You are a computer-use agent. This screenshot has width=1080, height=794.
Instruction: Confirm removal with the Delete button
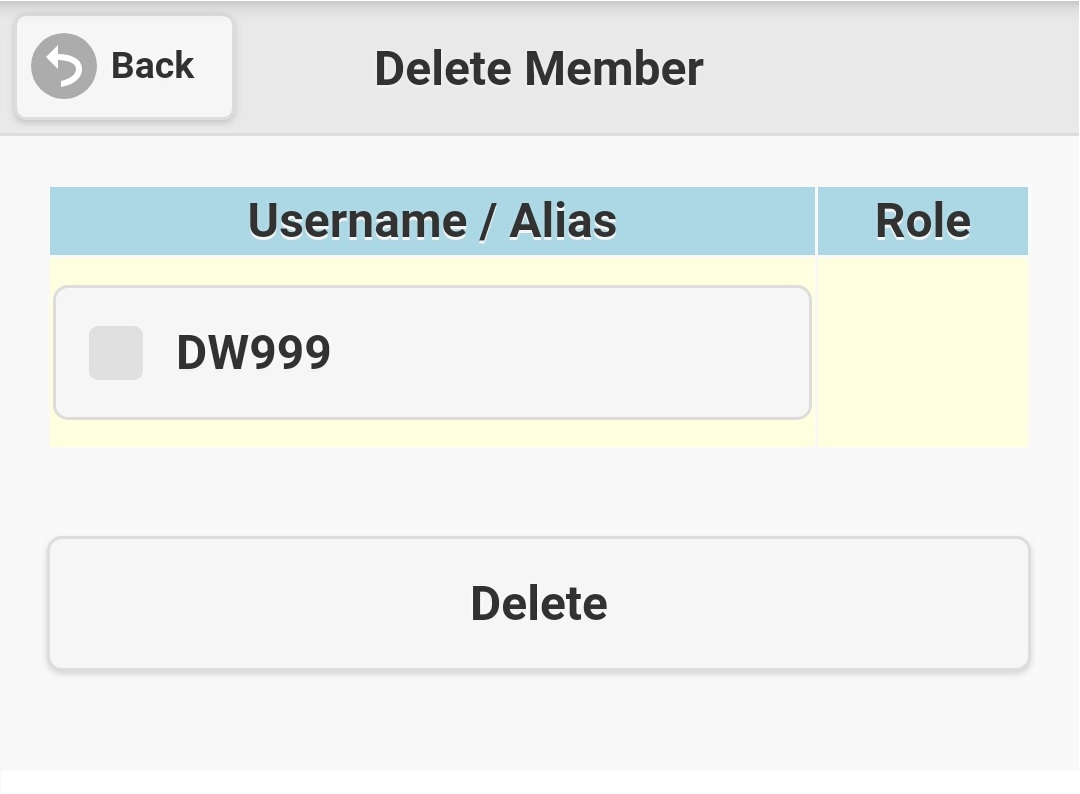pos(539,603)
